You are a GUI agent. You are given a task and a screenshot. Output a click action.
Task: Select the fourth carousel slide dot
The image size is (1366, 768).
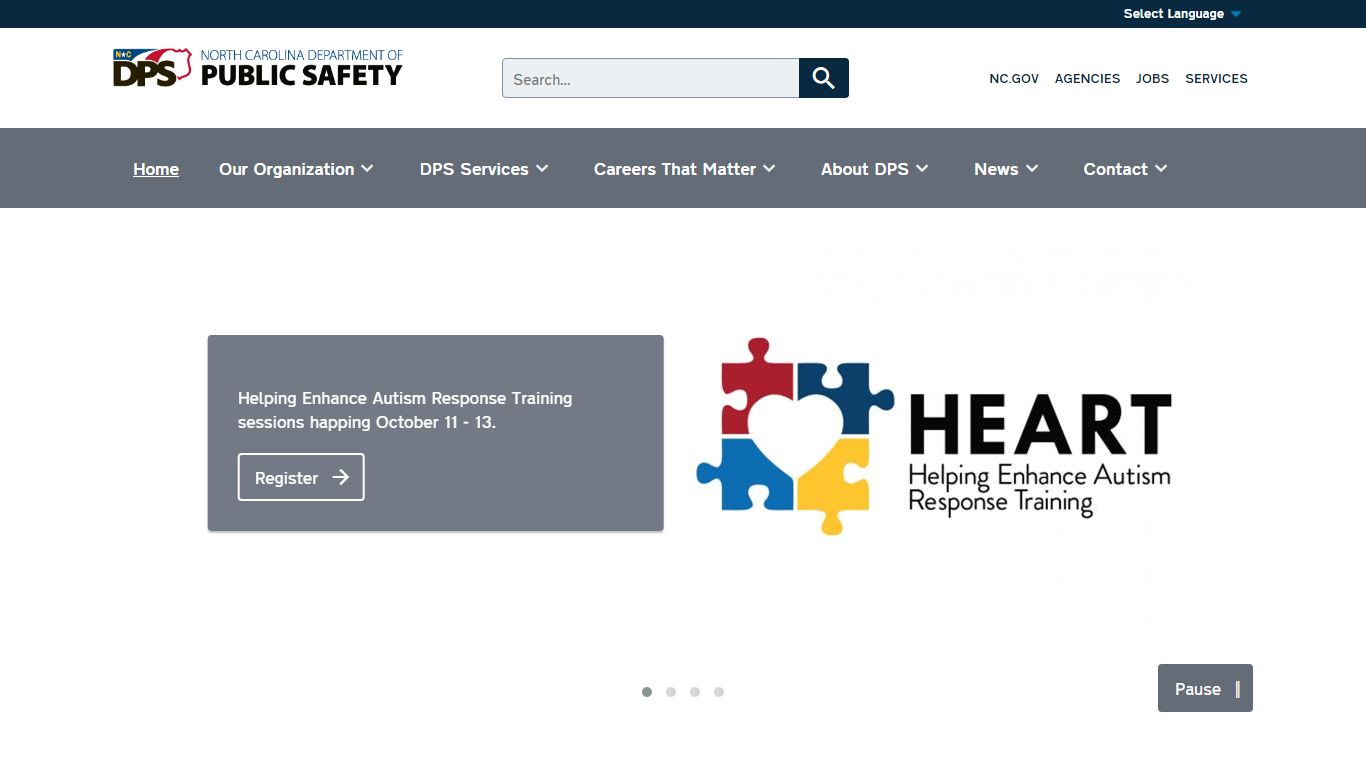[x=719, y=692]
